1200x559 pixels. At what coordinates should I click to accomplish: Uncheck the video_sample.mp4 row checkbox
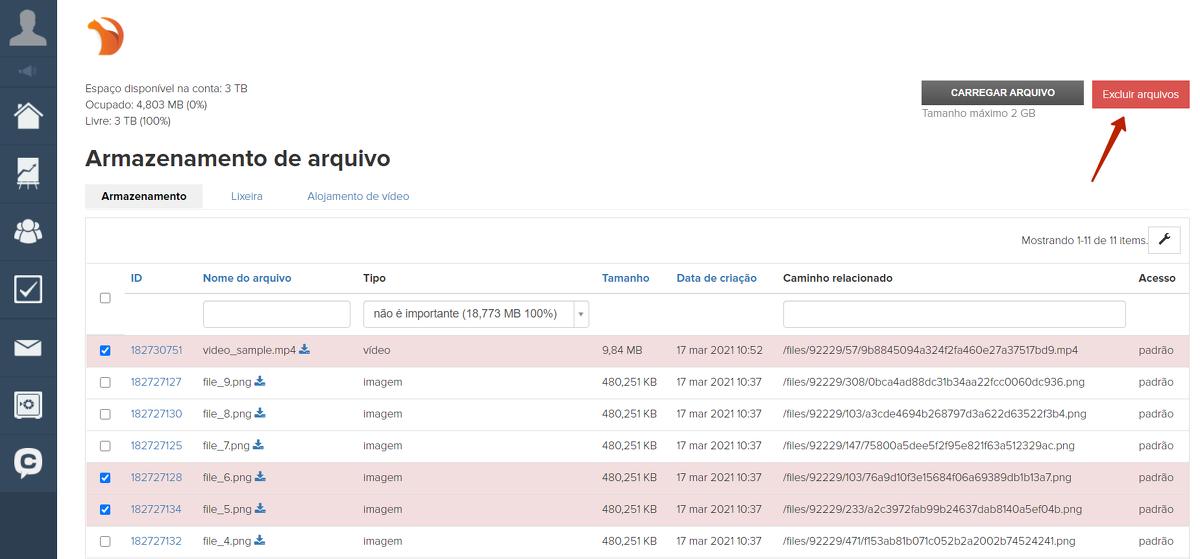click(106, 351)
